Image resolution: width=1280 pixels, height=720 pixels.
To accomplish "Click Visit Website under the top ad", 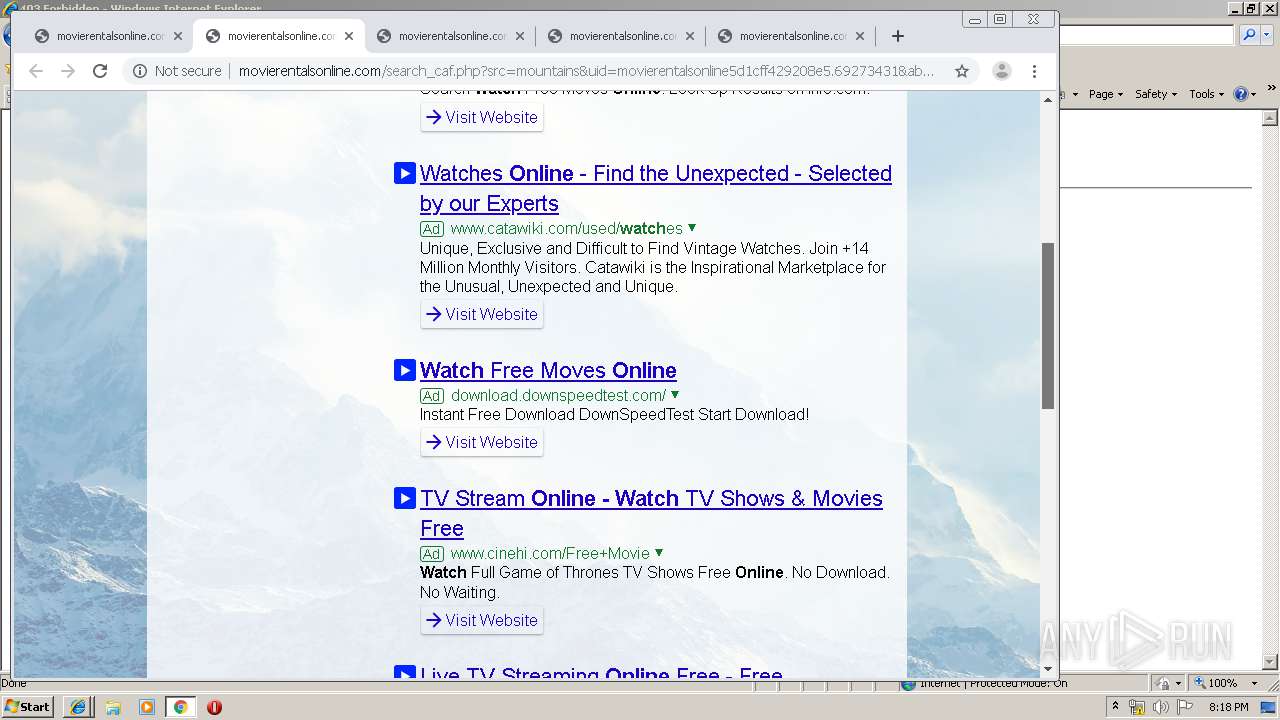I will pyautogui.click(x=482, y=117).
